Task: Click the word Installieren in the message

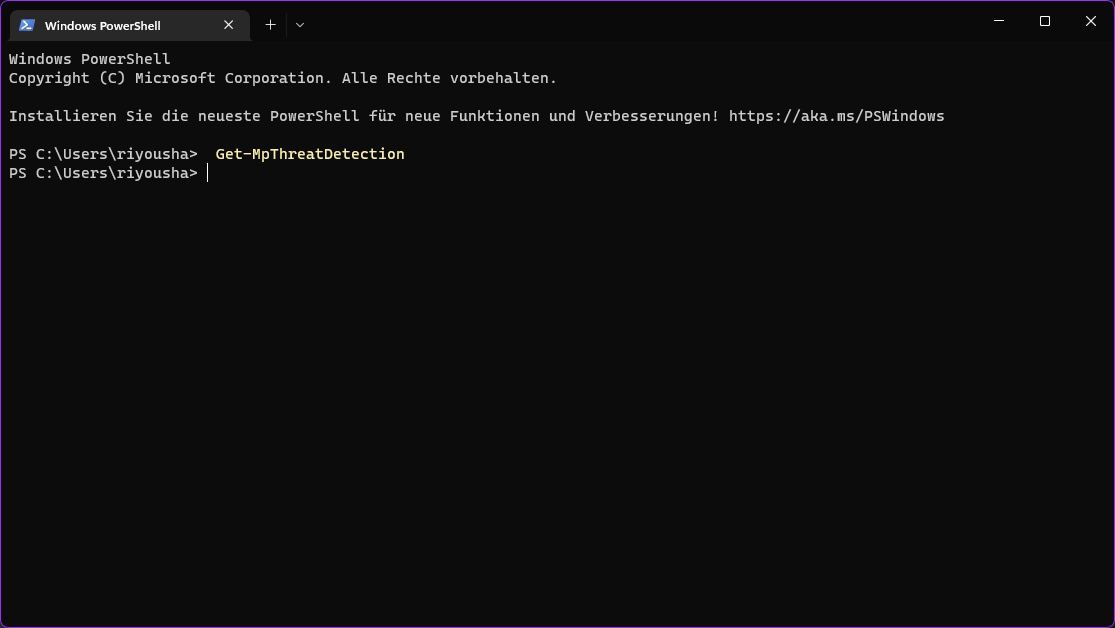Action: click(x=63, y=116)
